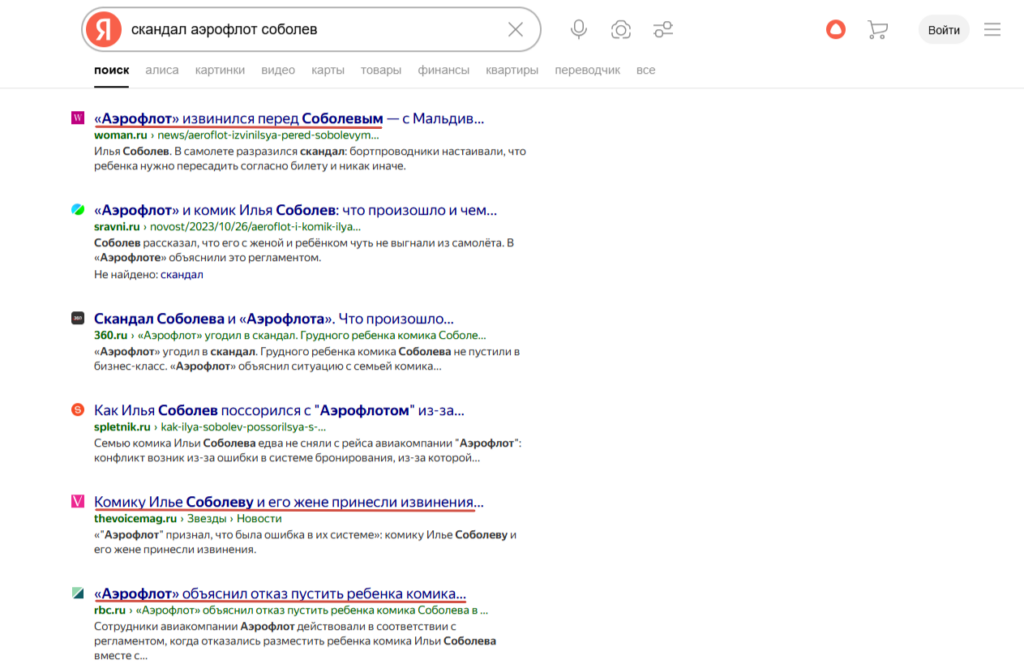Click the rbc.ru site favicon
The height and width of the screenshot is (664, 1024).
78,593
